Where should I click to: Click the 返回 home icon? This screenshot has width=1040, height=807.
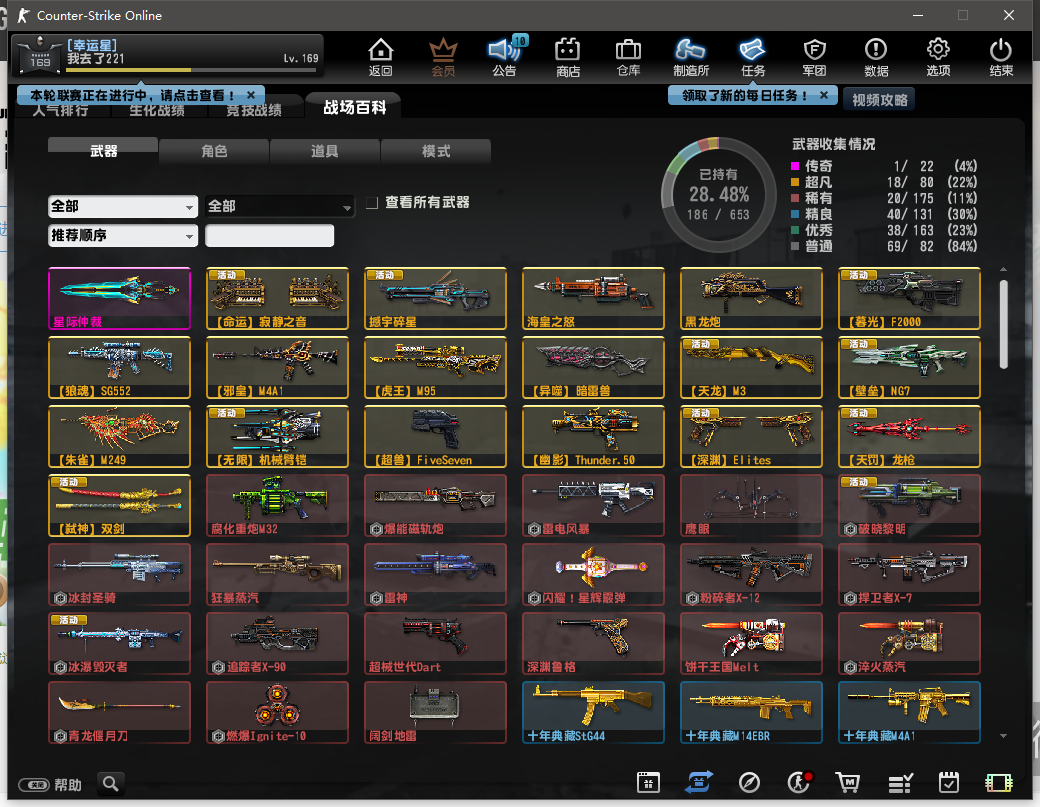(381, 57)
